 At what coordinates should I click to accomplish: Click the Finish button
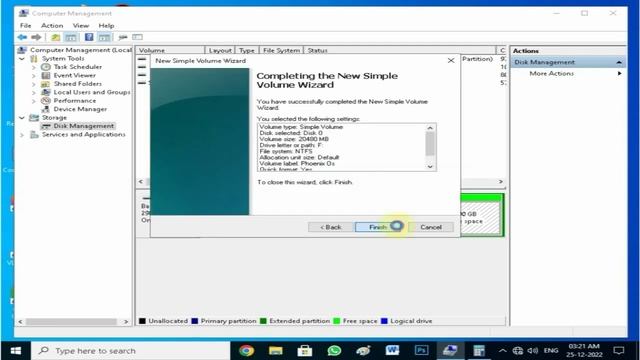tap(379, 227)
